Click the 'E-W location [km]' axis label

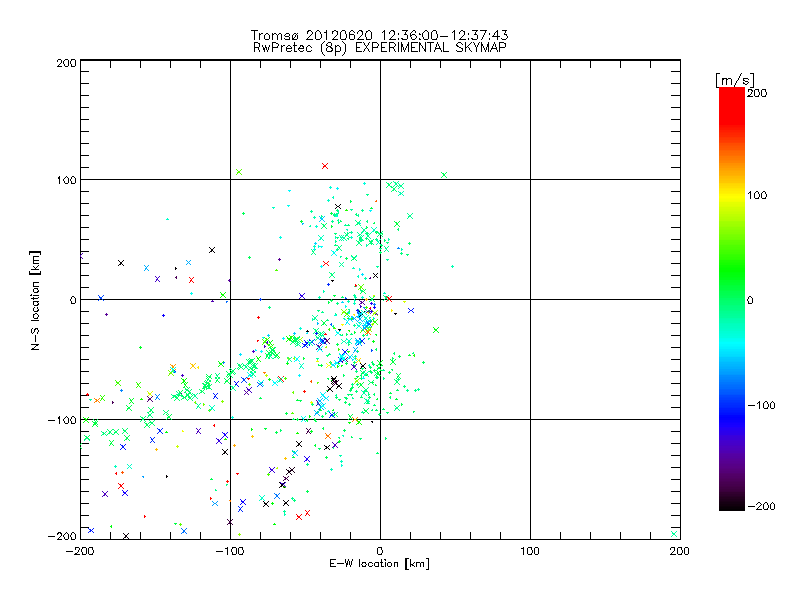[379, 563]
